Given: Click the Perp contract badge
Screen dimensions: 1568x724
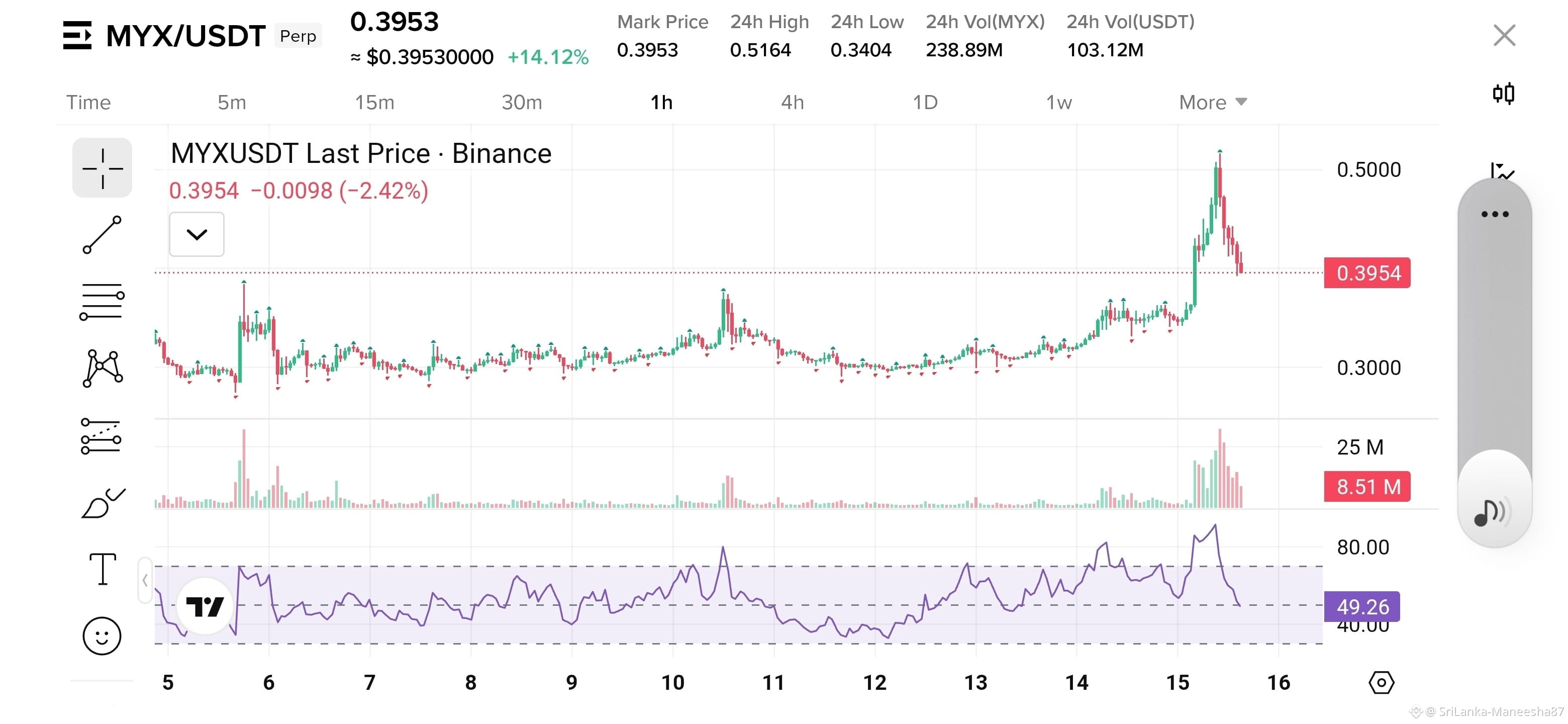Looking at the screenshot, I should (298, 36).
